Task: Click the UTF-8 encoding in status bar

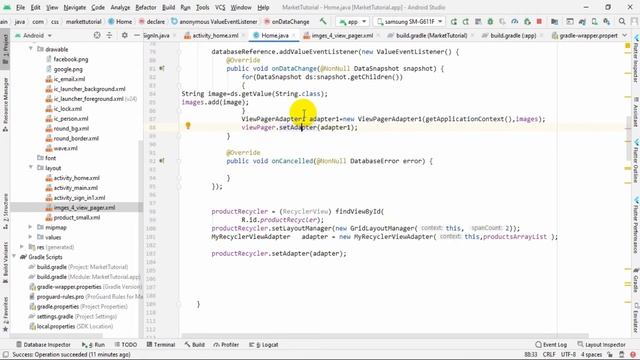Action: (568, 354)
